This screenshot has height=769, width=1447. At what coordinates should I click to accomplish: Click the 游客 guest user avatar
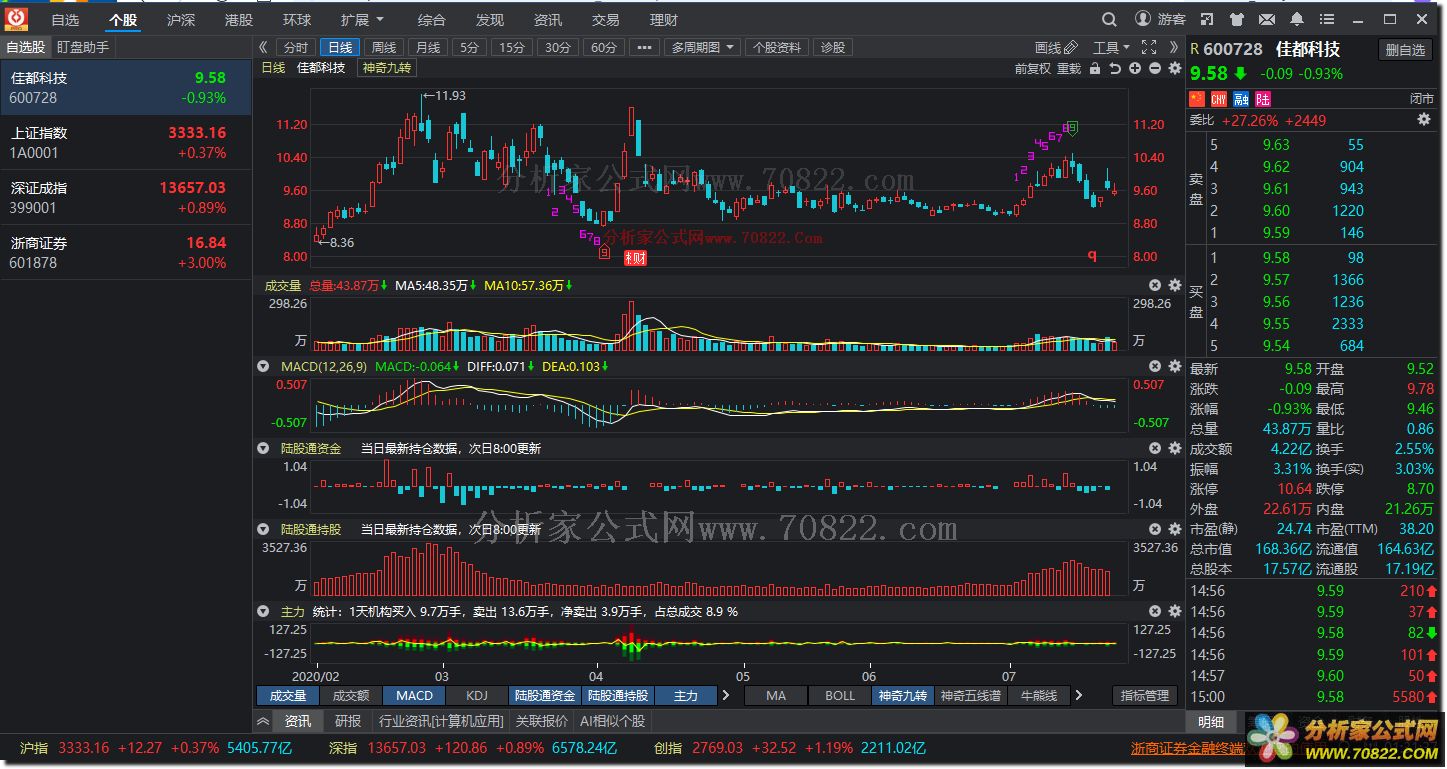point(1143,19)
